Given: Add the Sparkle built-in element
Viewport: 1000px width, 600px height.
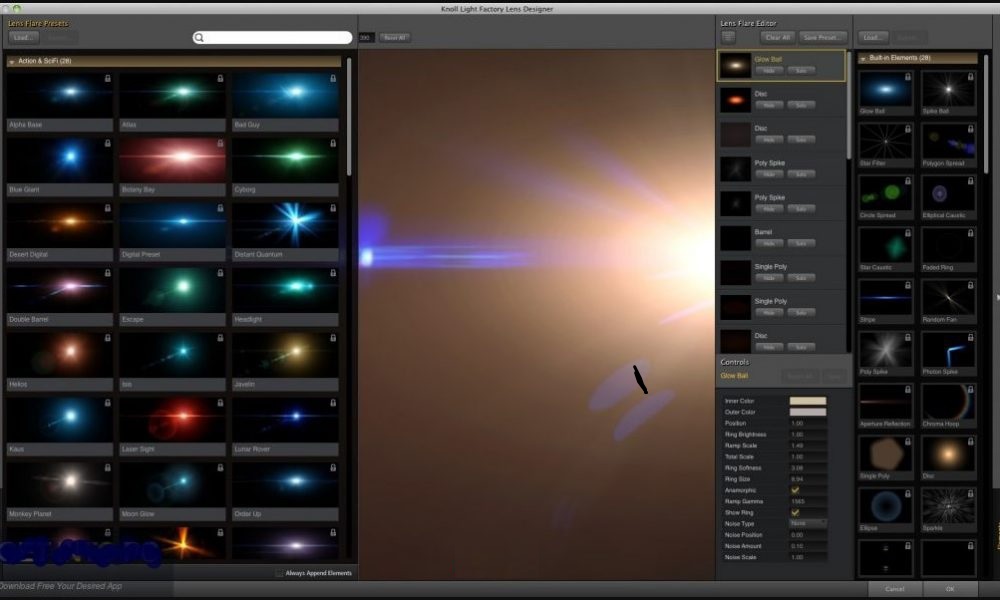Looking at the screenshot, I should point(948,506).
